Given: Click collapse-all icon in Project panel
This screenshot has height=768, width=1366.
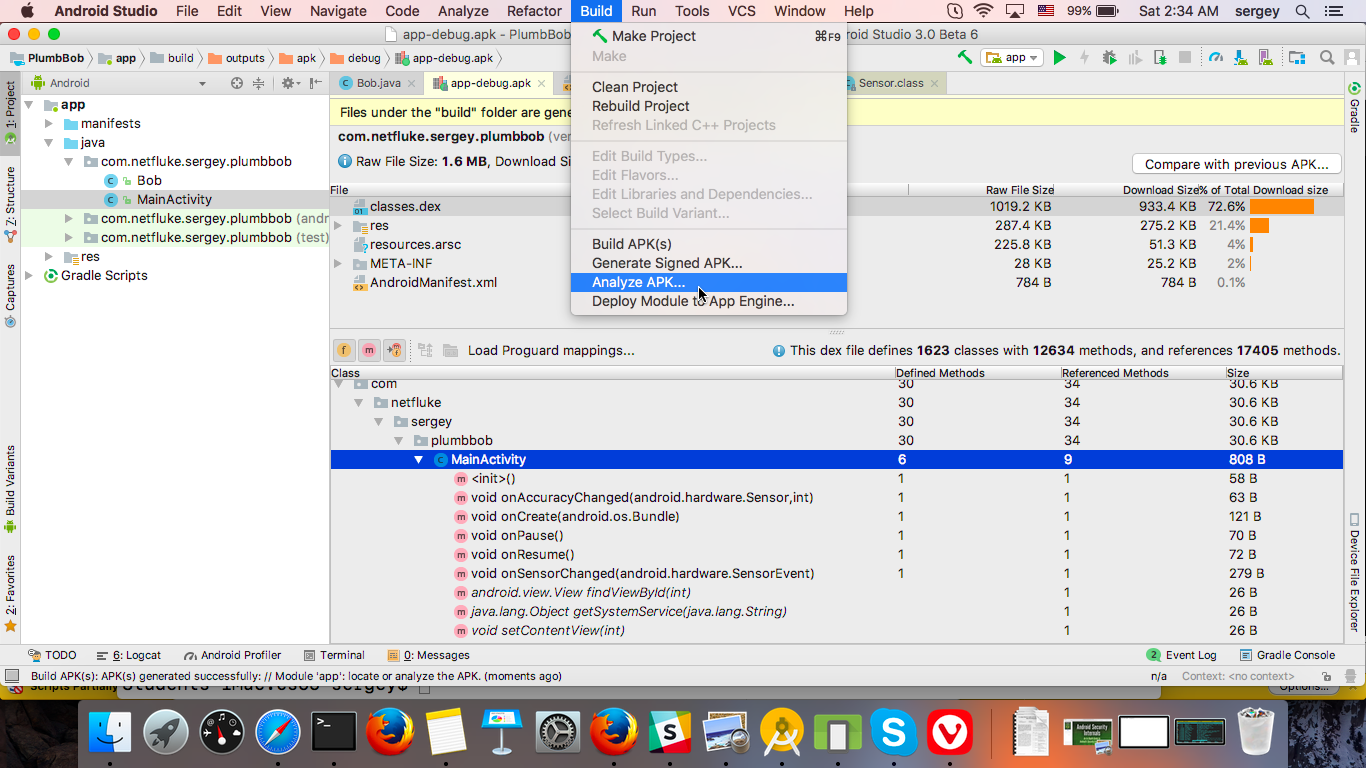Looking at the screenshot, I should (x=258, y=83).
